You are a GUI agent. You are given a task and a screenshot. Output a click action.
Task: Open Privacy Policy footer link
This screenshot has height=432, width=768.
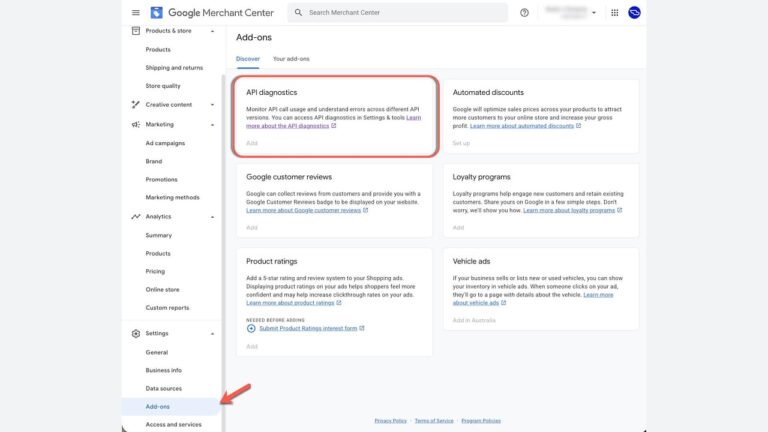coord(390,421)
